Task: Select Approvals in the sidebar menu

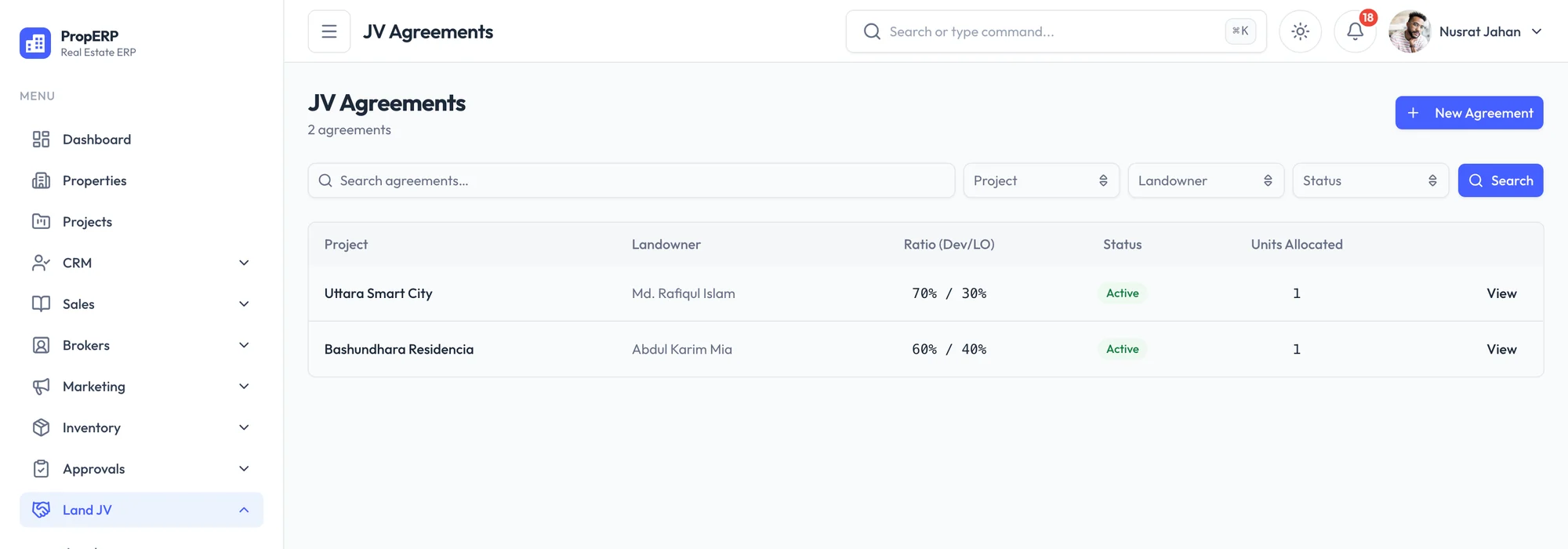Action: pos(141,469)
